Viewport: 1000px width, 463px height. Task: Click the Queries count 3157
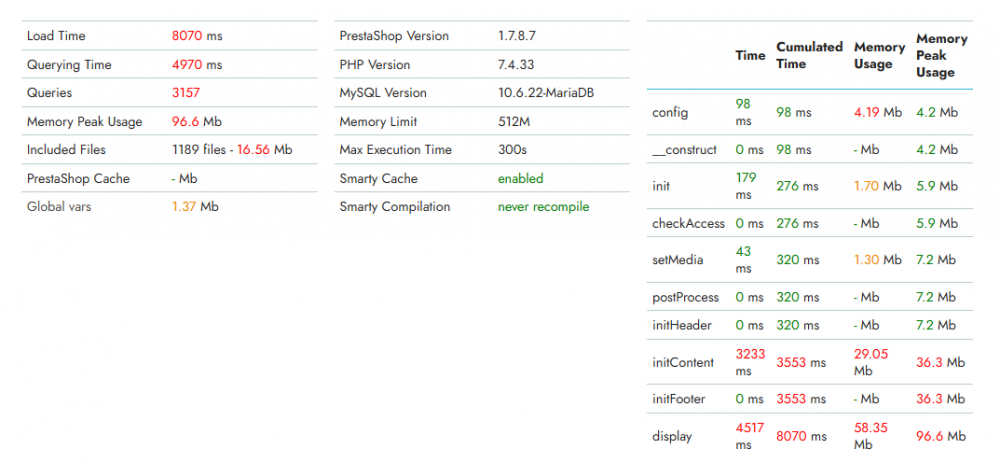(186, 92)
